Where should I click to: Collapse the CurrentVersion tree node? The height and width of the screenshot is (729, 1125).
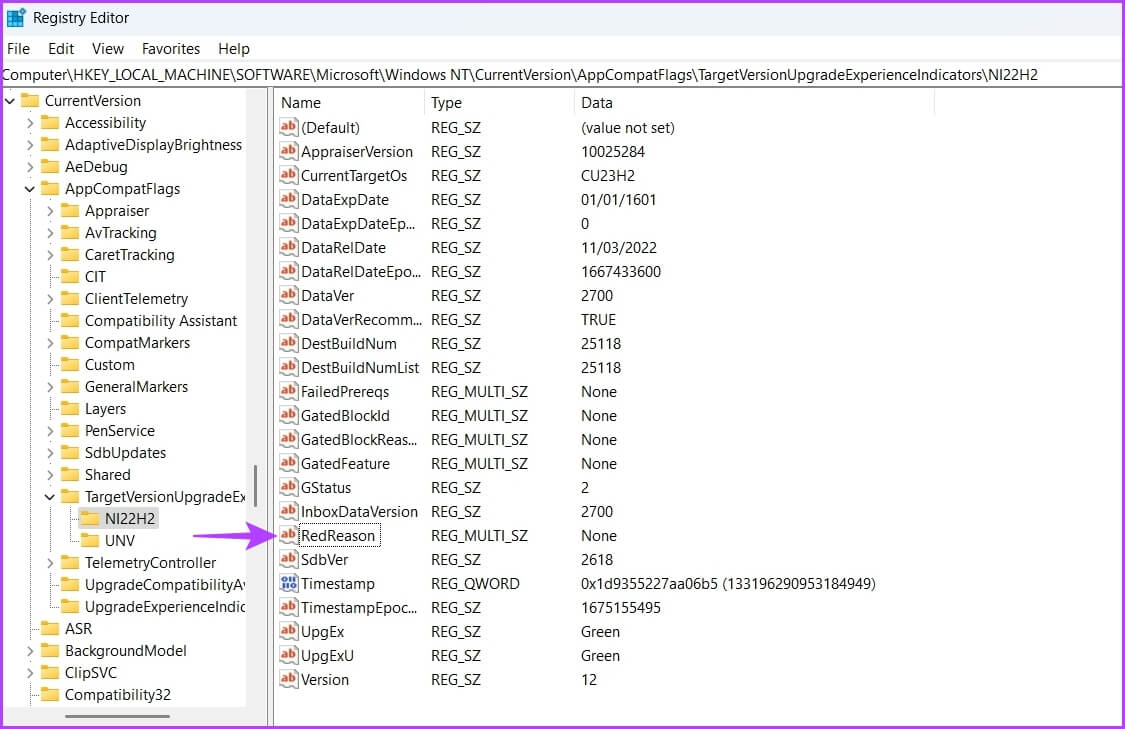pos(9,101)
